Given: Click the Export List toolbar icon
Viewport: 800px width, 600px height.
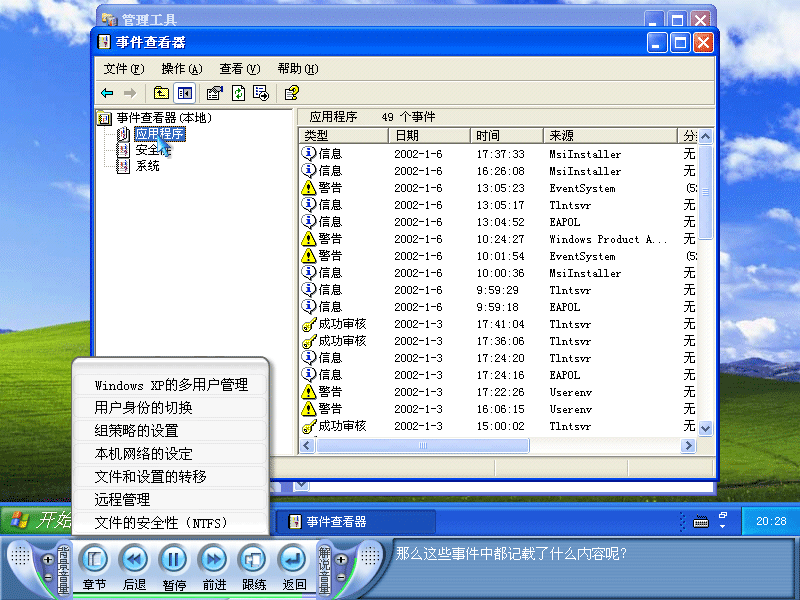Looking at the screenshot, I should tap(261, 93).
